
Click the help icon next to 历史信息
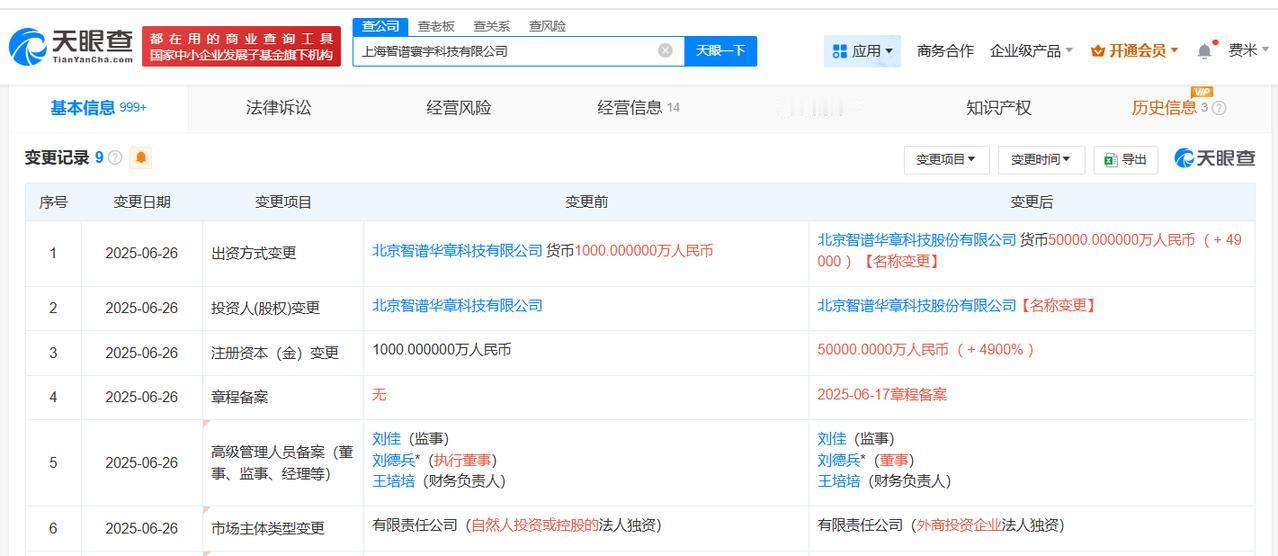pos(1219,108)
